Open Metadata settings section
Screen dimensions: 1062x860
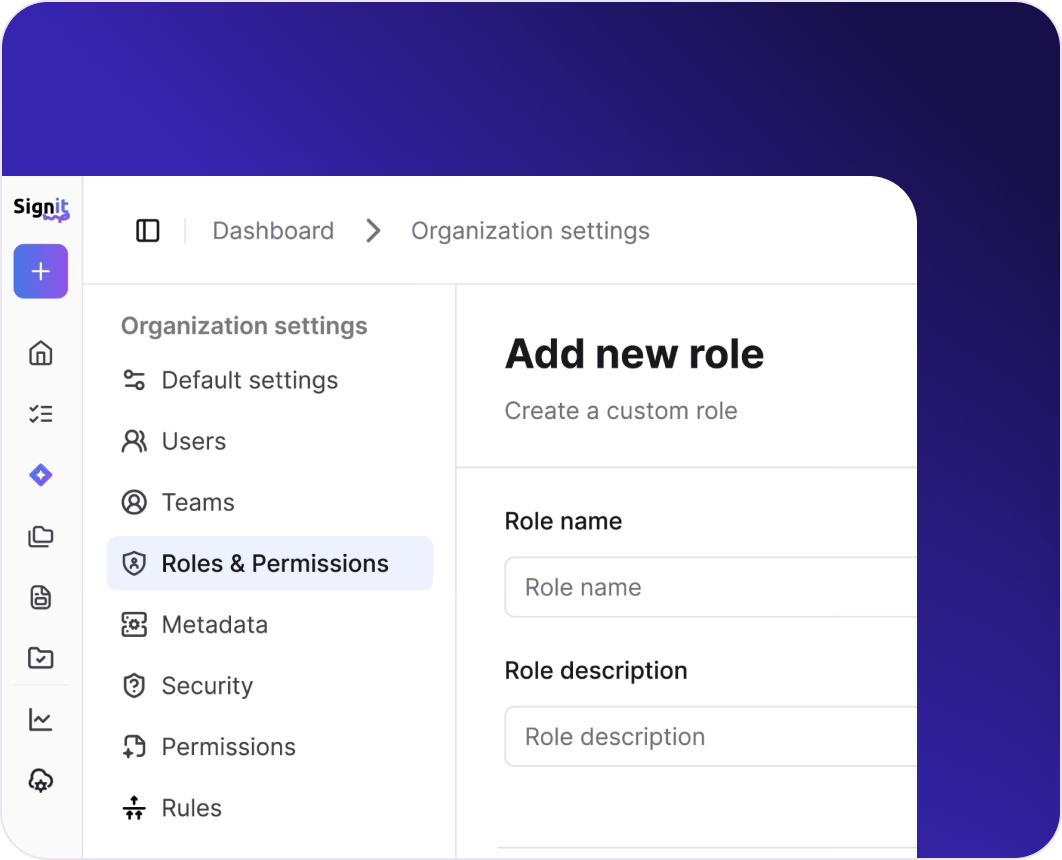click(214, 625)
